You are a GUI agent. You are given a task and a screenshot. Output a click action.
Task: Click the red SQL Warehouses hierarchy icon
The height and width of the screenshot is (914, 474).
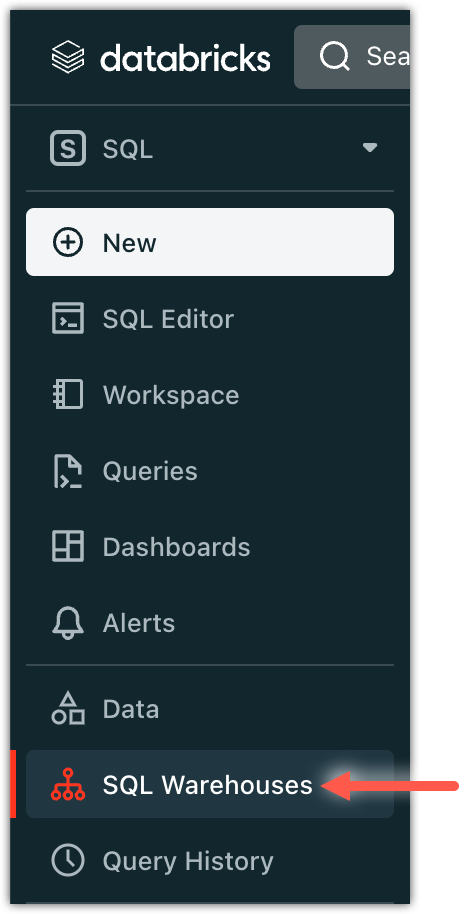click(x=68, y=785)
